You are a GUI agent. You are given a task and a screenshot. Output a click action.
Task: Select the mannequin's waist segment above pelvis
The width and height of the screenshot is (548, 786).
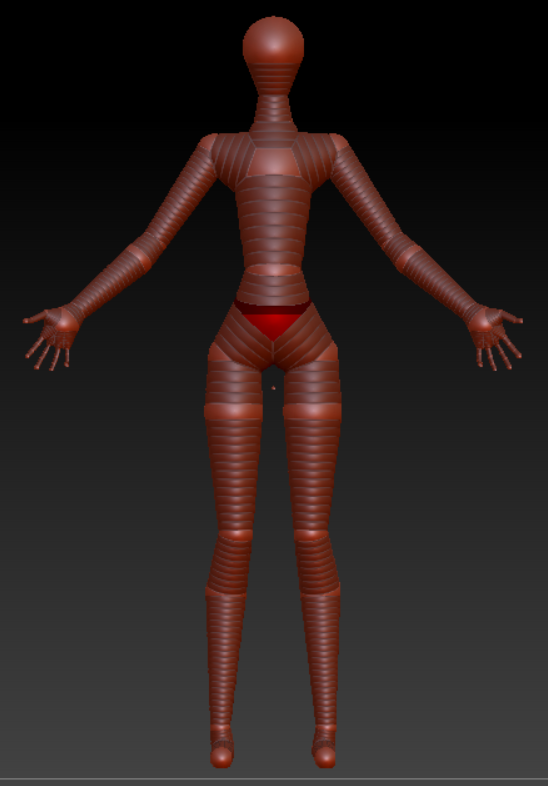(x=272, y=287)
